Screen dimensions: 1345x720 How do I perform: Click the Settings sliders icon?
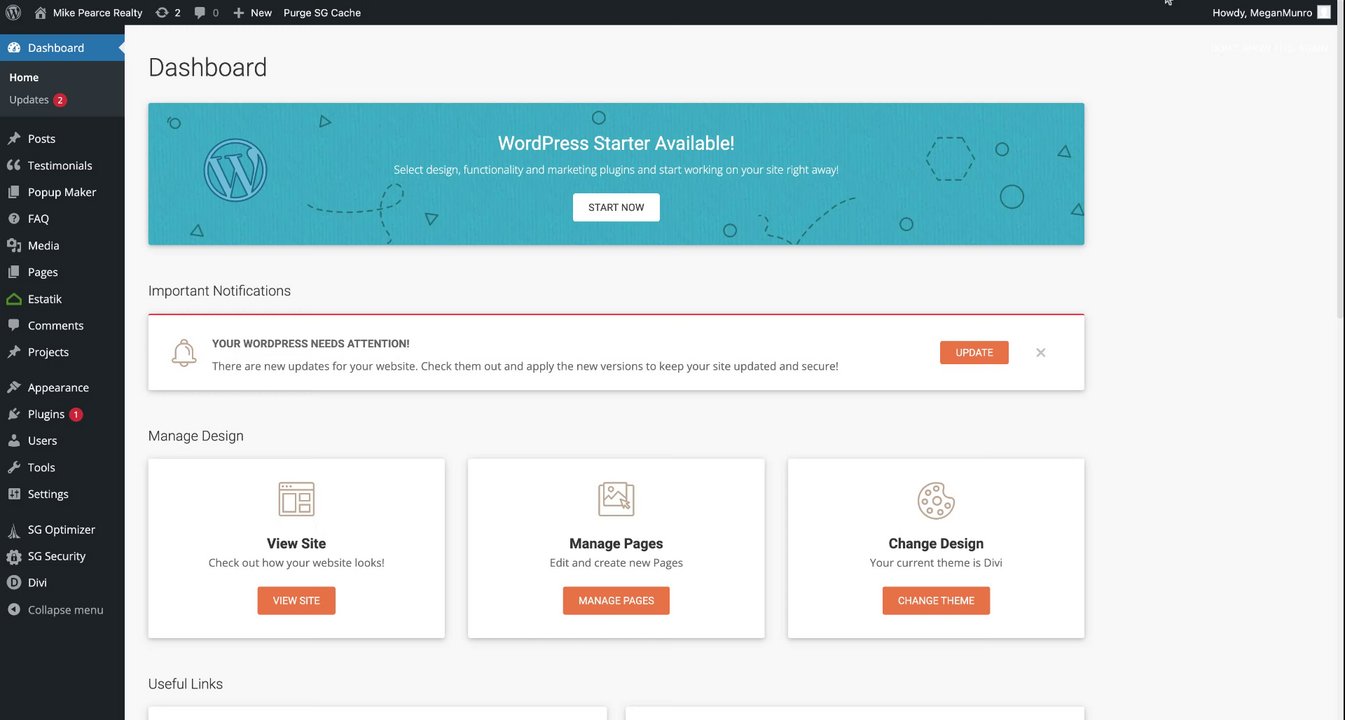coord(14,494)
